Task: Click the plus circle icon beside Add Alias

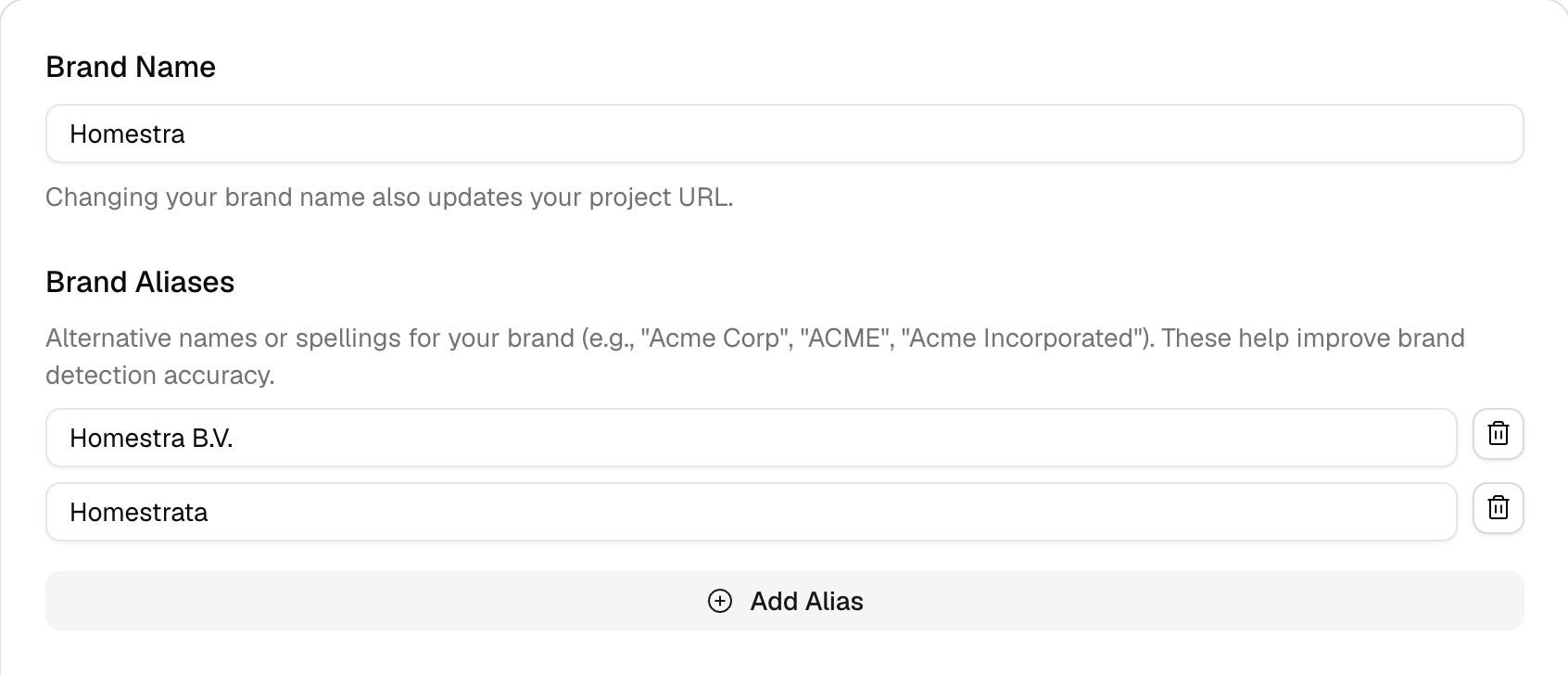Action: click(720, 601)
